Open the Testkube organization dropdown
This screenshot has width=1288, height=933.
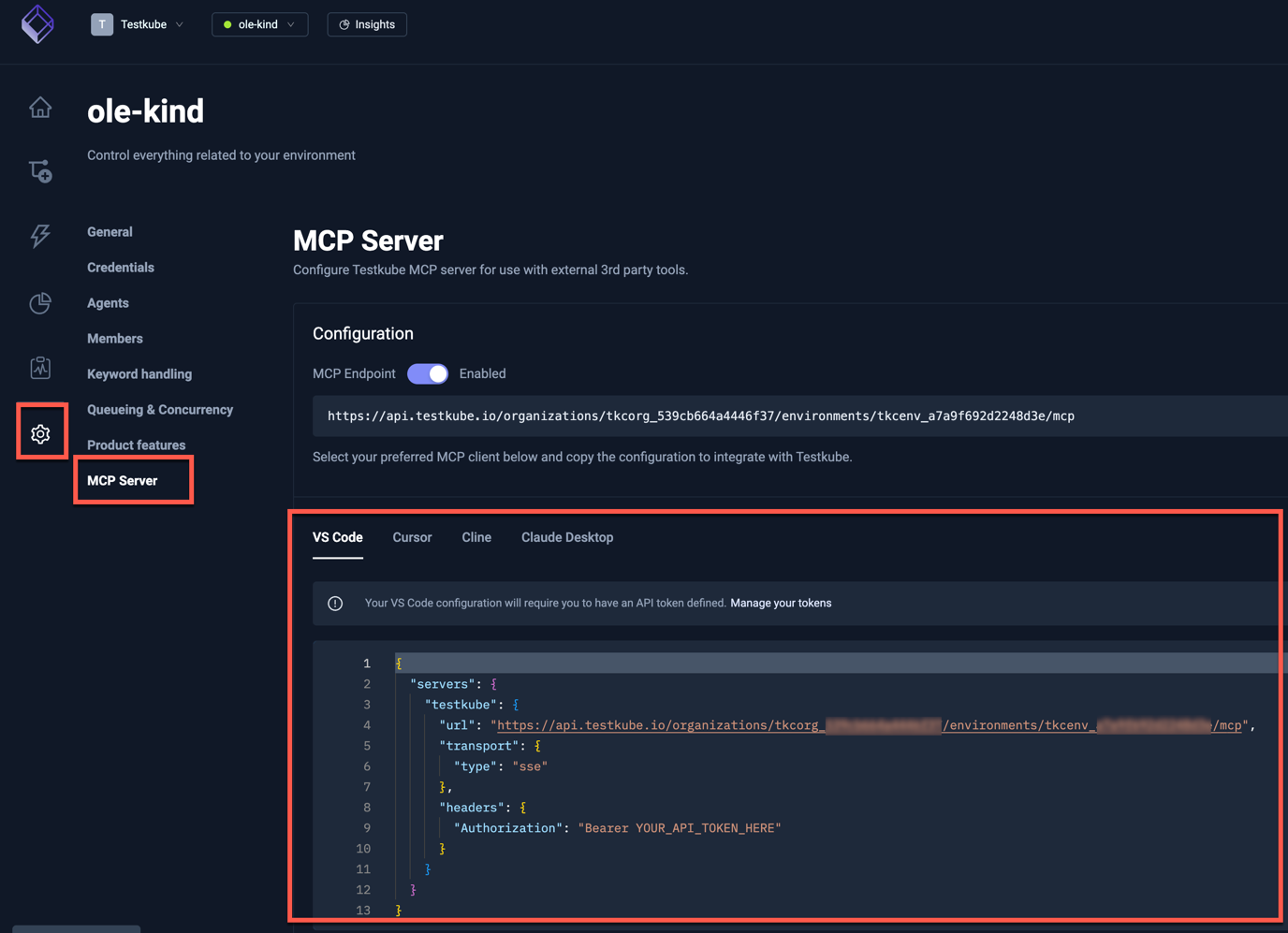(139, 24)
